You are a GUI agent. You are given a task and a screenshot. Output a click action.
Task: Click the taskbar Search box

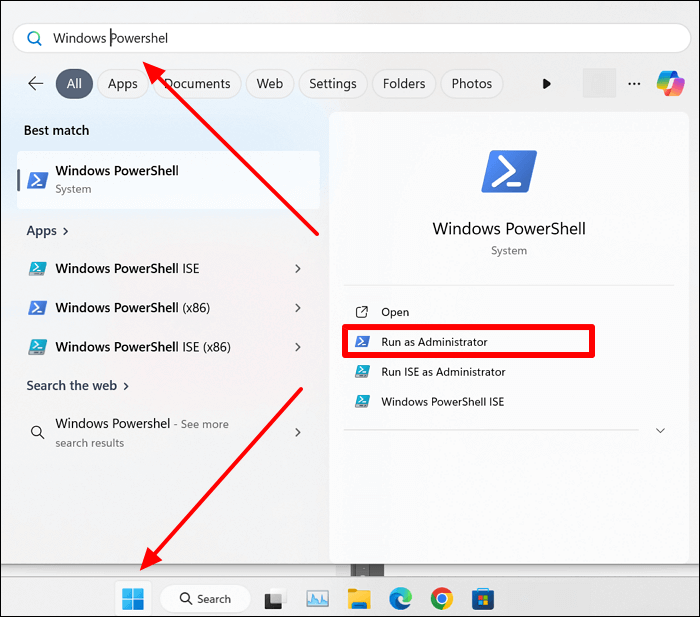pos(205,599)
